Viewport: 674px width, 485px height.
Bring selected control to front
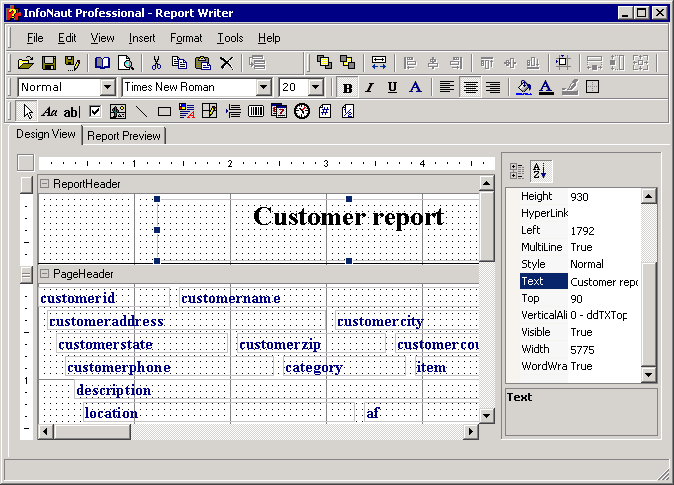[x=324, y=62]
